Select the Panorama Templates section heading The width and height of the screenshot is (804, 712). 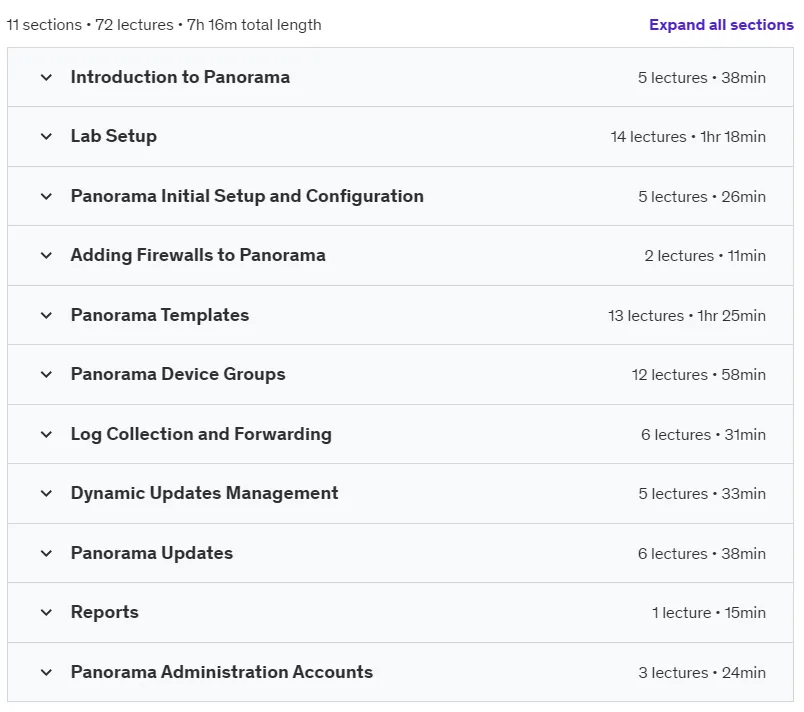click(x=160, y=315)
